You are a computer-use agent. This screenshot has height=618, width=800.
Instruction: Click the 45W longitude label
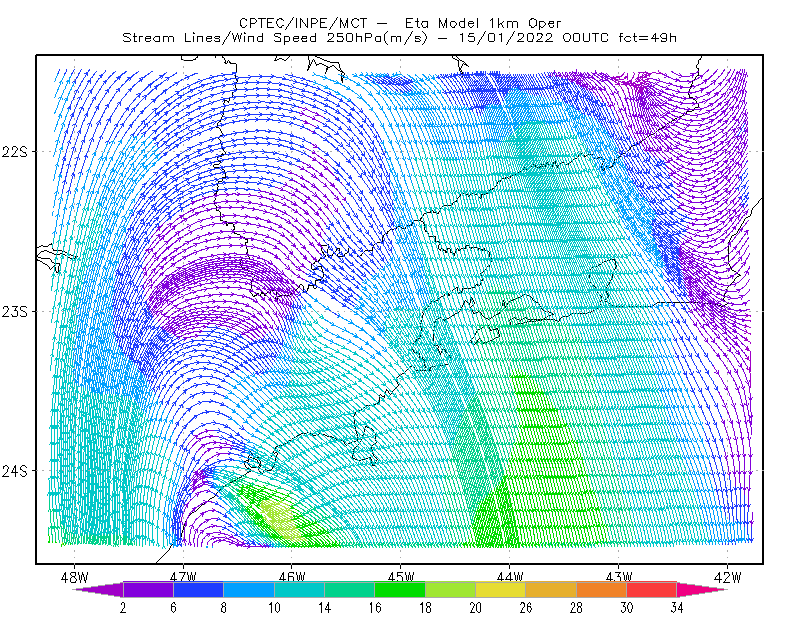[401, 577]
